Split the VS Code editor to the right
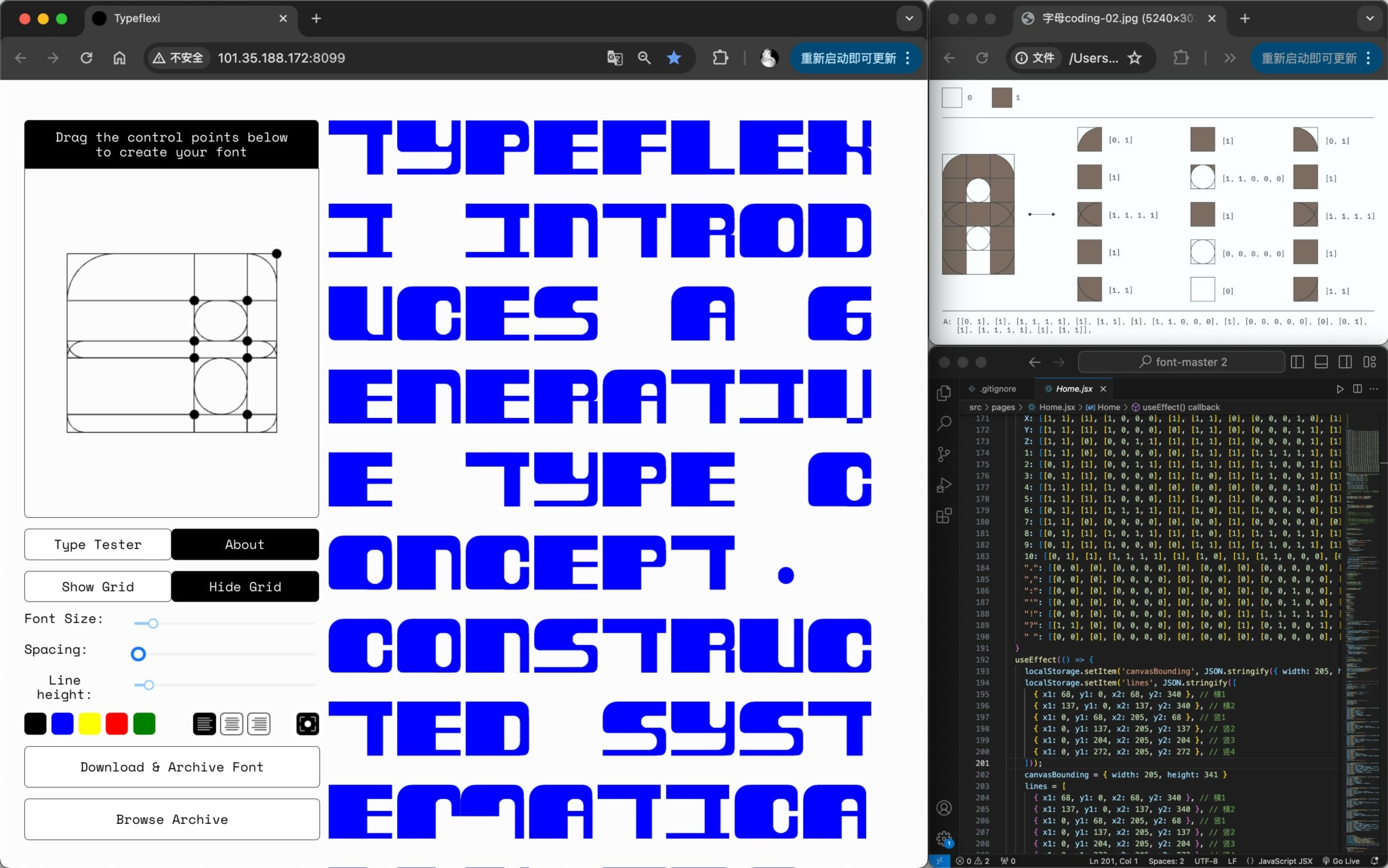The height and width of the screenshot is (868, 1388). point(1357,389)
